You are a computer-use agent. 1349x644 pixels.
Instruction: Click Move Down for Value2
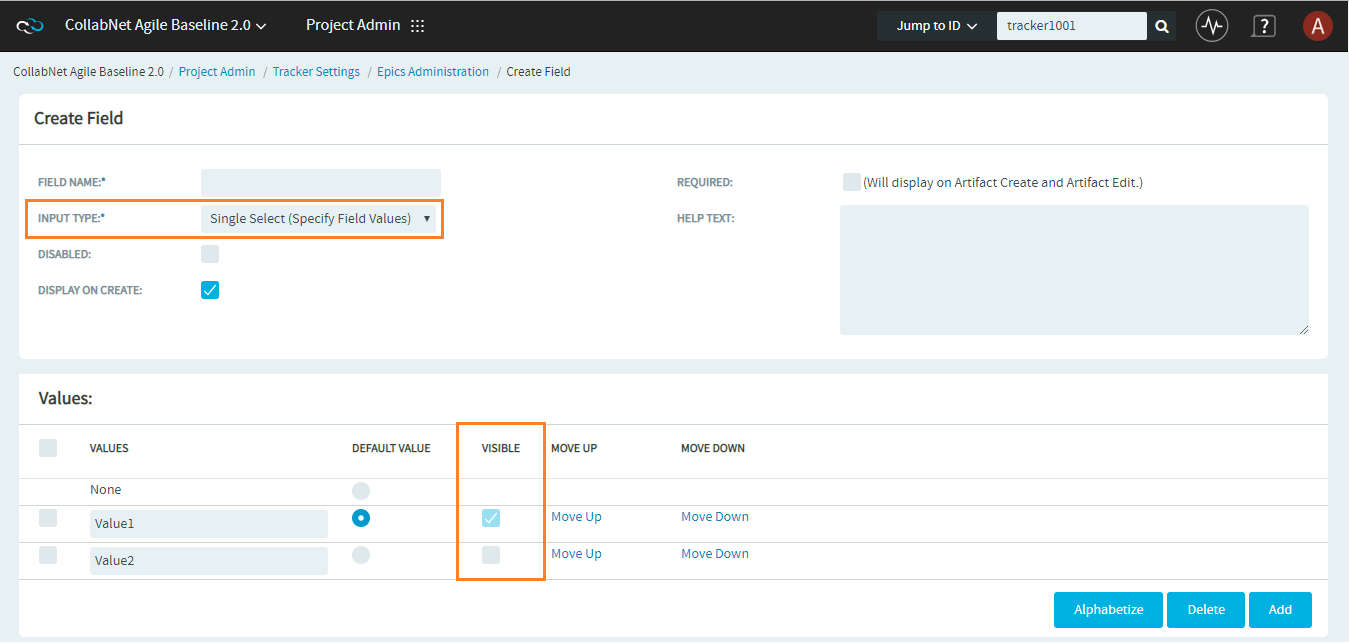click(x=715, y=554)
